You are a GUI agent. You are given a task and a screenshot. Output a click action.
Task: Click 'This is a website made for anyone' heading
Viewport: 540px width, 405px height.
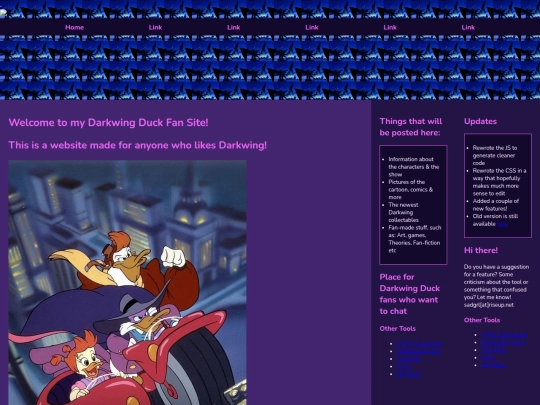click(x=138, y=145)
